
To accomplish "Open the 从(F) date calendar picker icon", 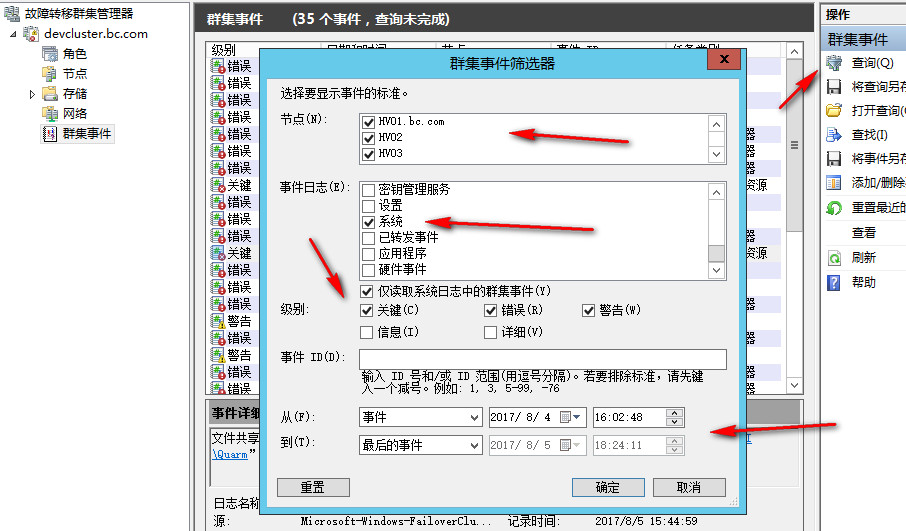I will coord(570,417).
